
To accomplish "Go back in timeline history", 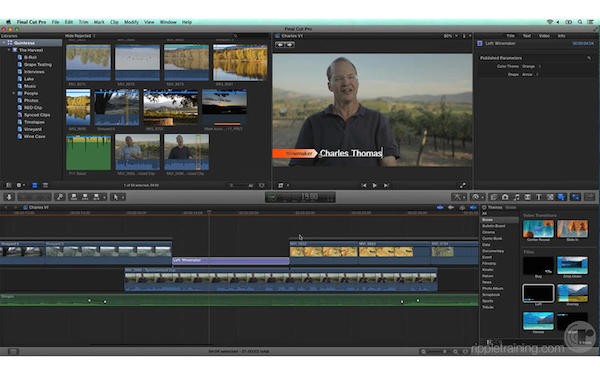I will pyautogui.click(x=6, y=207).
